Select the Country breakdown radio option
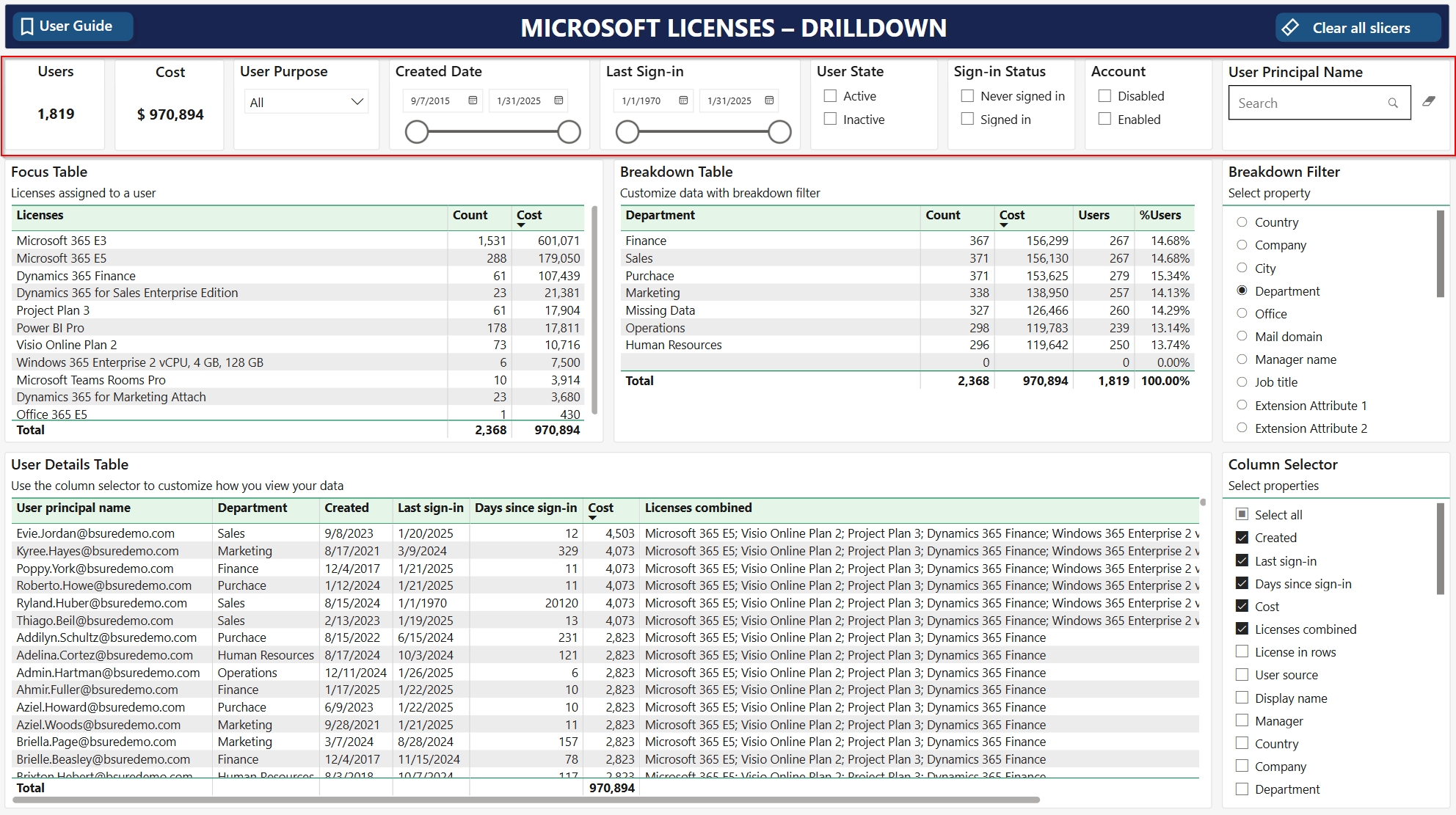 click(1242, 222)
